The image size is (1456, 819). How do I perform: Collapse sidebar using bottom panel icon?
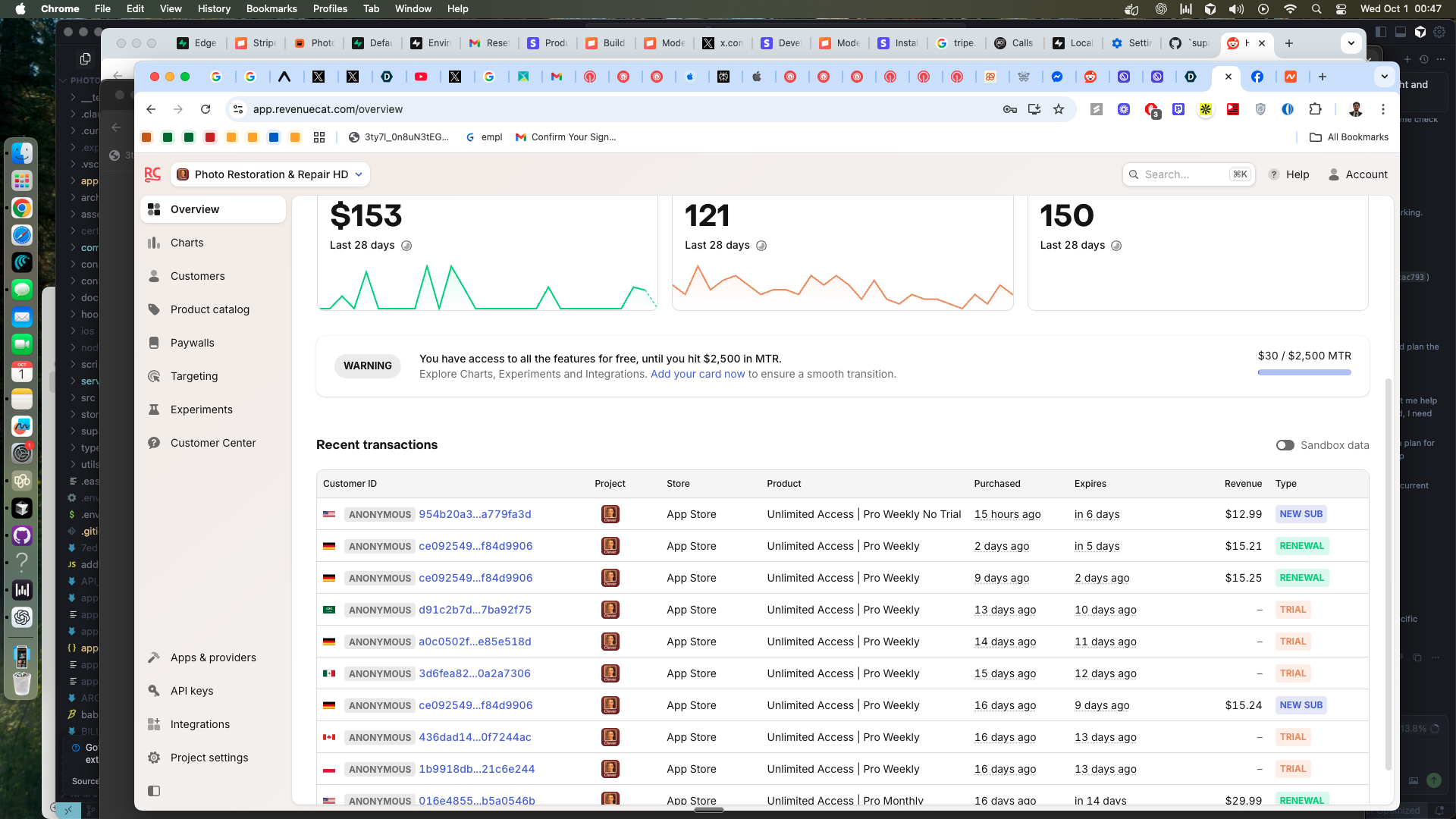click(154, 791)
